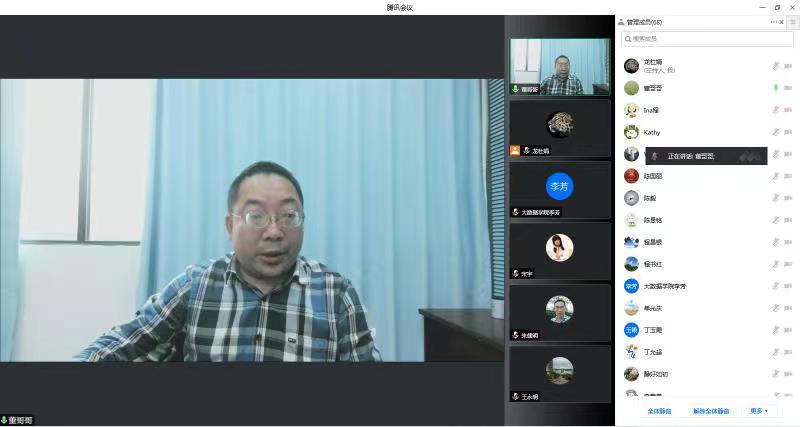The image size is (800, 427).
Task: Click the 解除全体静音 (unmute all) button
Action: click(711, 411)
